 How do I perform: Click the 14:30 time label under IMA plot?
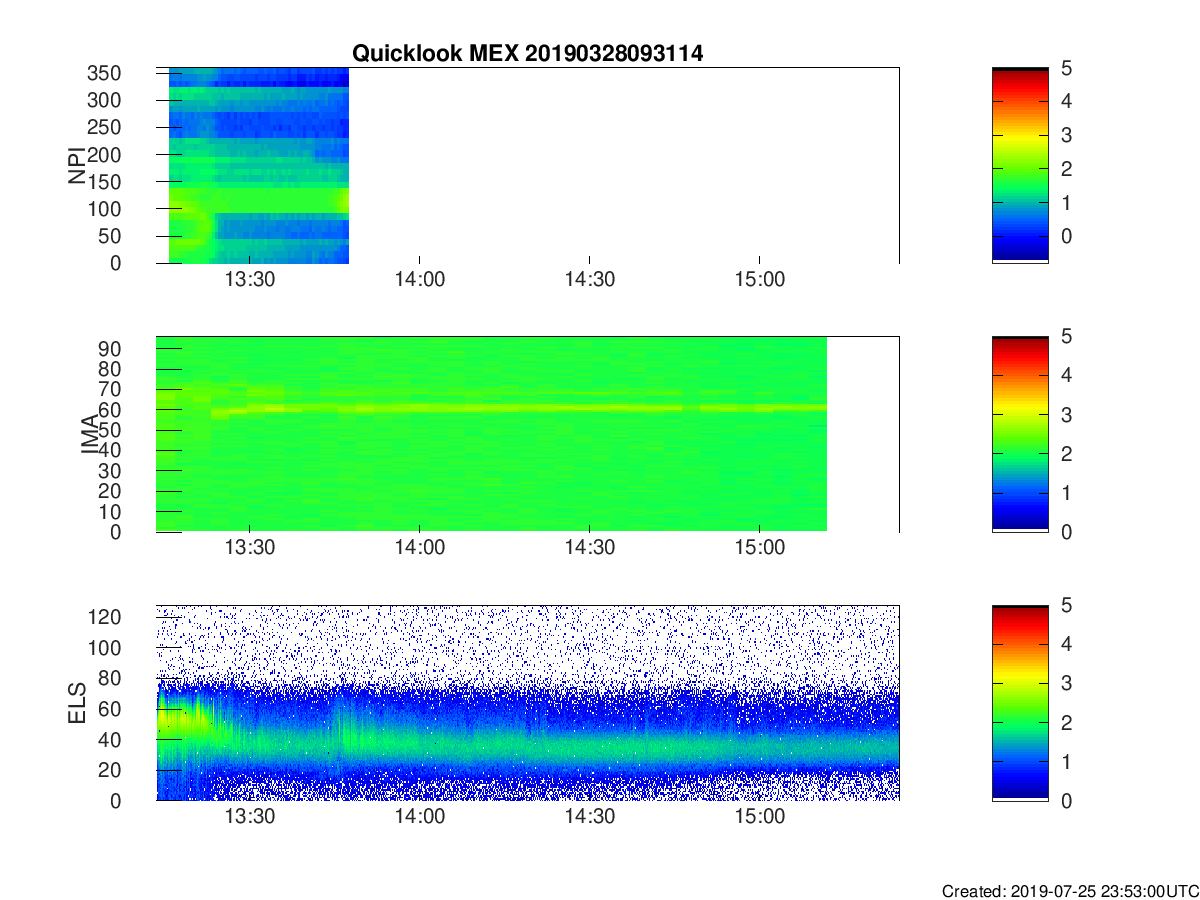tap(589, 548)
